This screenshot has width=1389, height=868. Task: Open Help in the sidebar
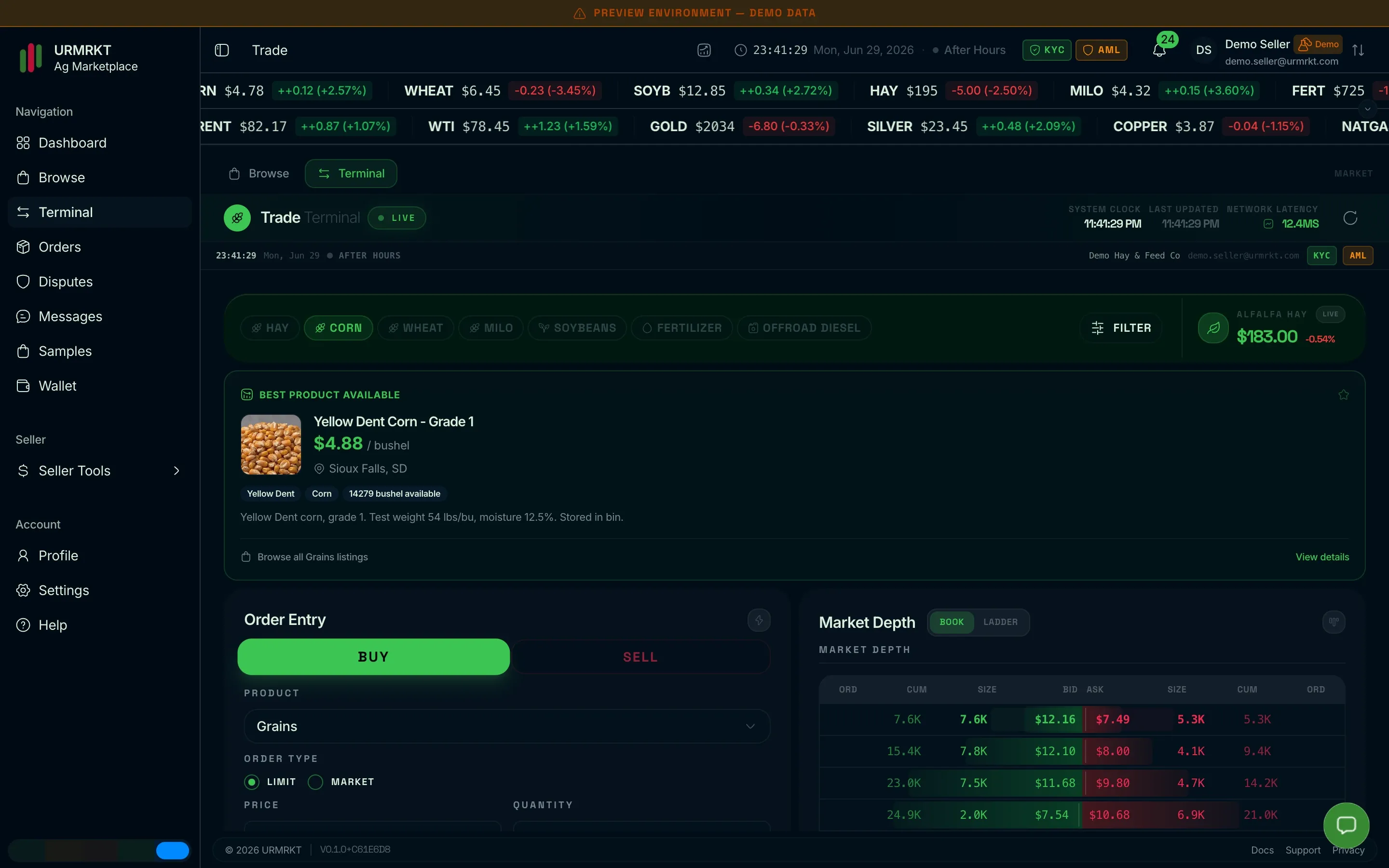pyautogui.click(x=100, y=625)
